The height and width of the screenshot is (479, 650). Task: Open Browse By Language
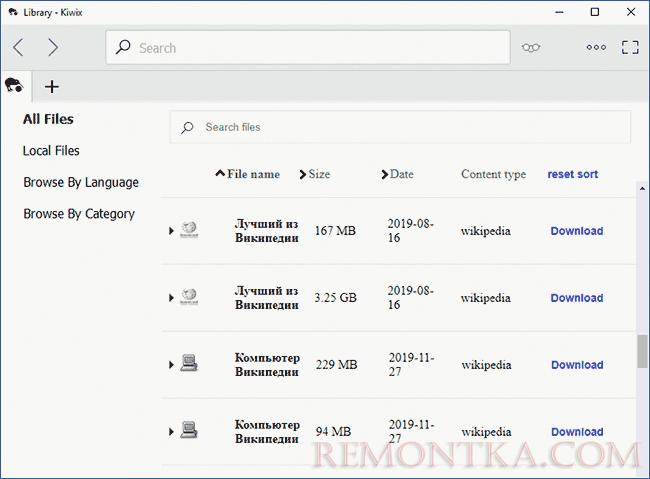coord(81,182)
